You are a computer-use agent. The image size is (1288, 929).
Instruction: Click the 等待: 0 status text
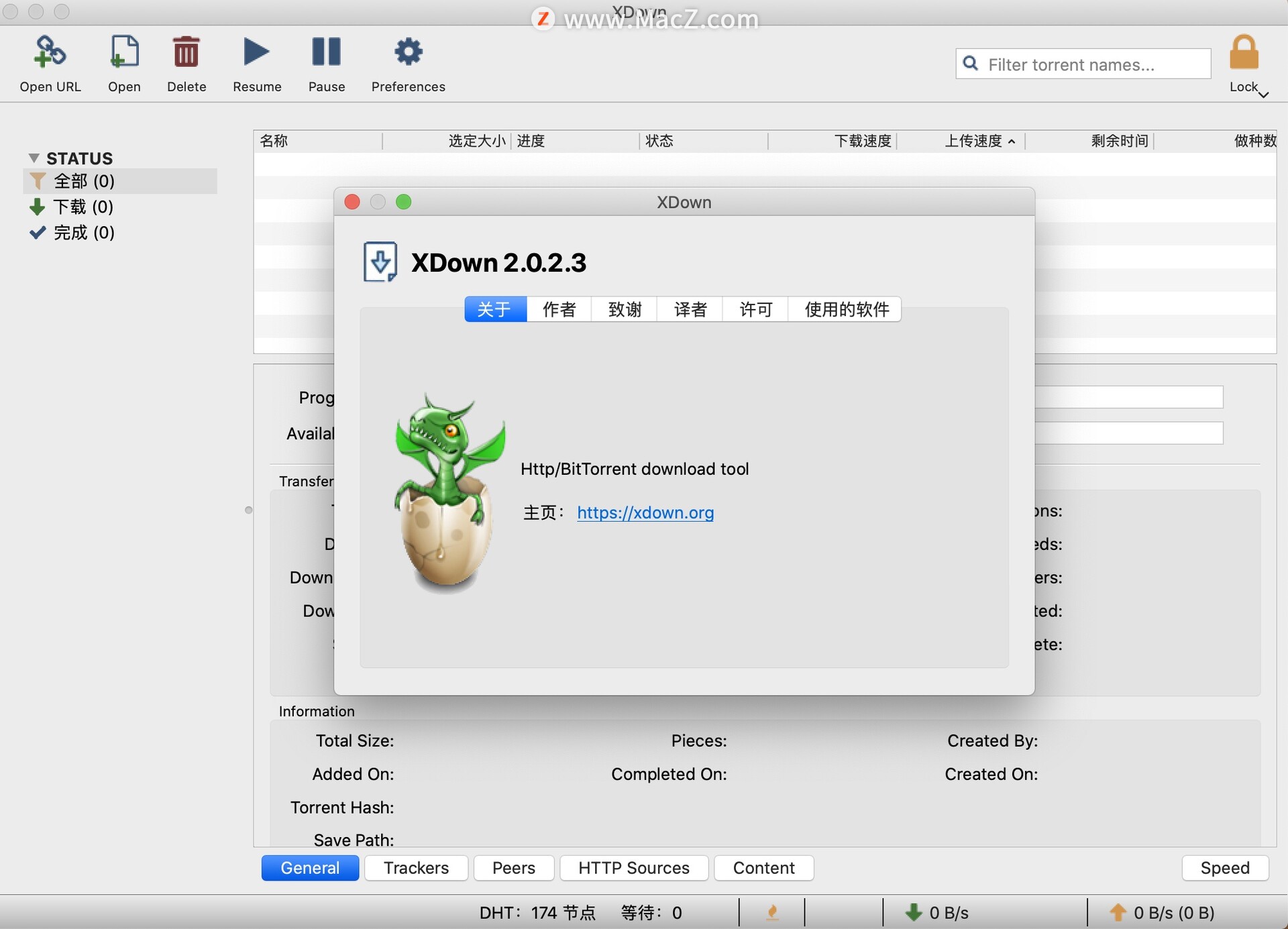(651, 913)
